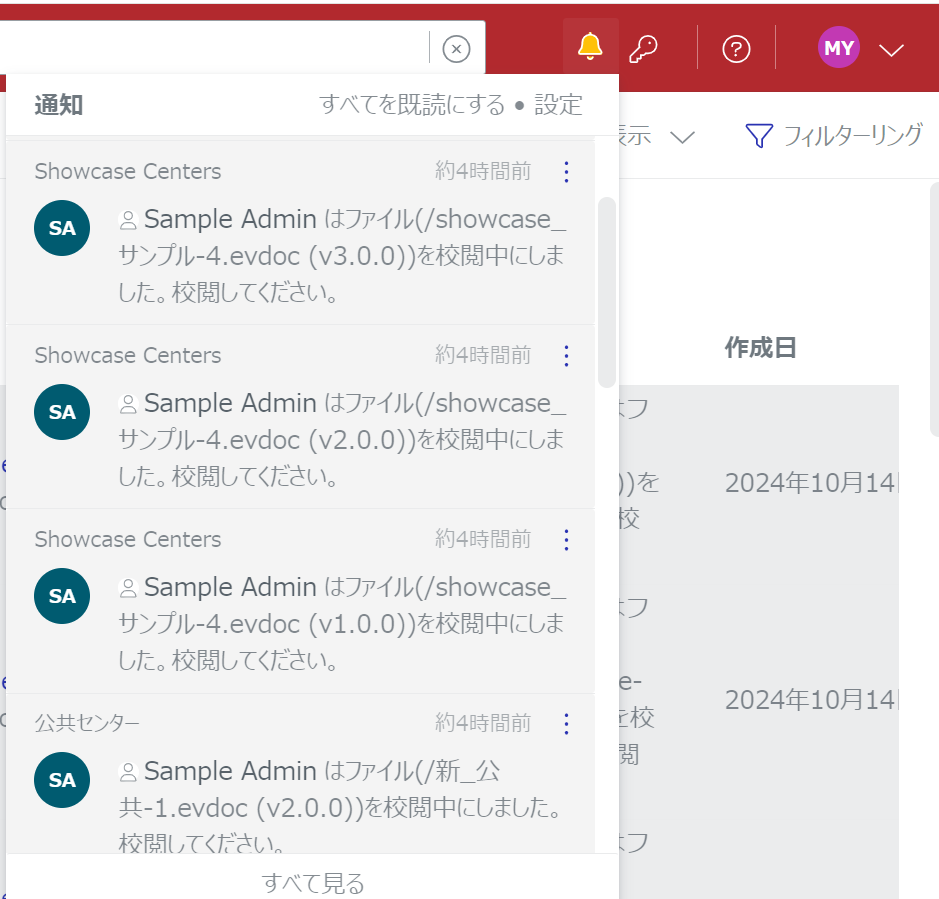This screenshot has width=939, height=899.
Task: Open notification settings (設定)
Action: click(558, 105)
